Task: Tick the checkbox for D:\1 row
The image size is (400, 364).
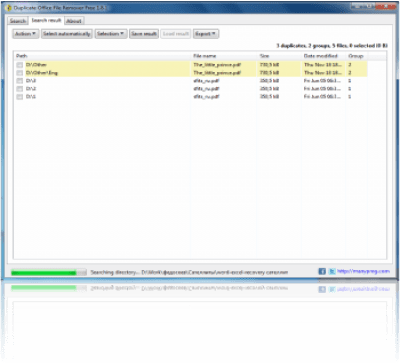Action: [x=20, y=97]
